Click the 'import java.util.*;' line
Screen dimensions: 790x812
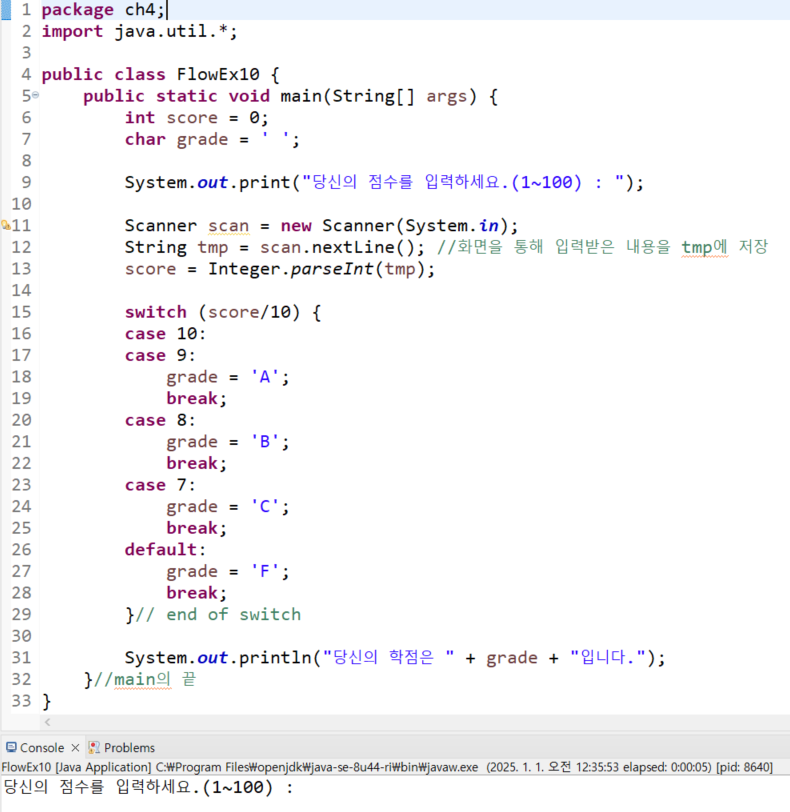point(139,32)
